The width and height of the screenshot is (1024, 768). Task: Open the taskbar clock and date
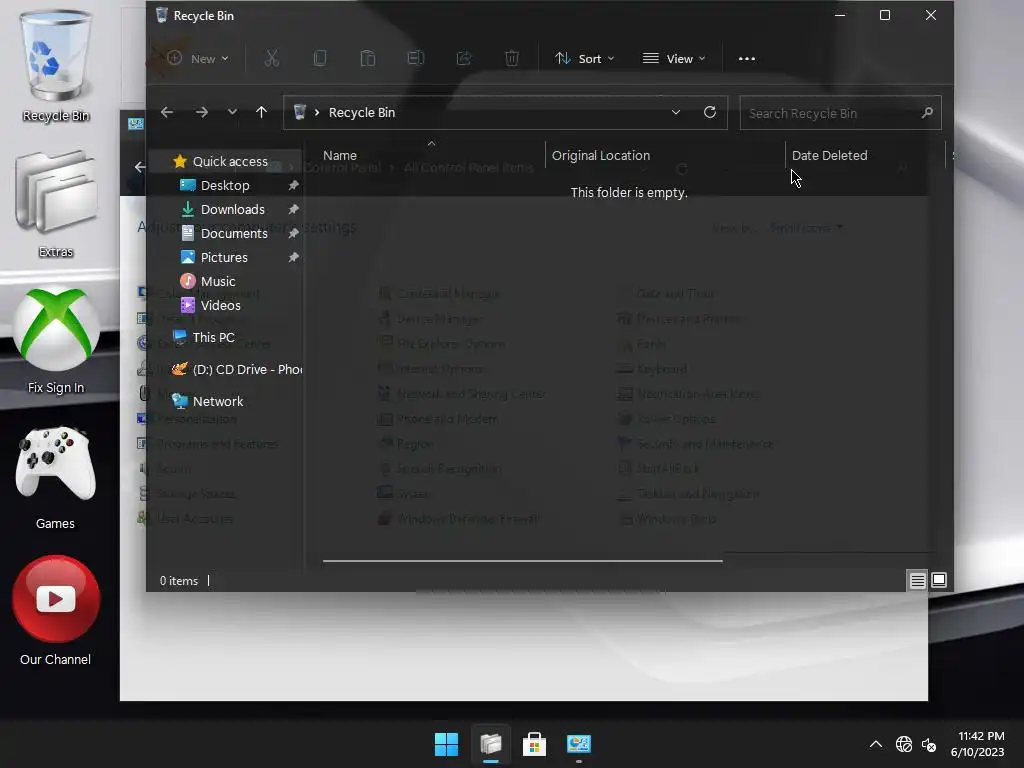[978, 744]
